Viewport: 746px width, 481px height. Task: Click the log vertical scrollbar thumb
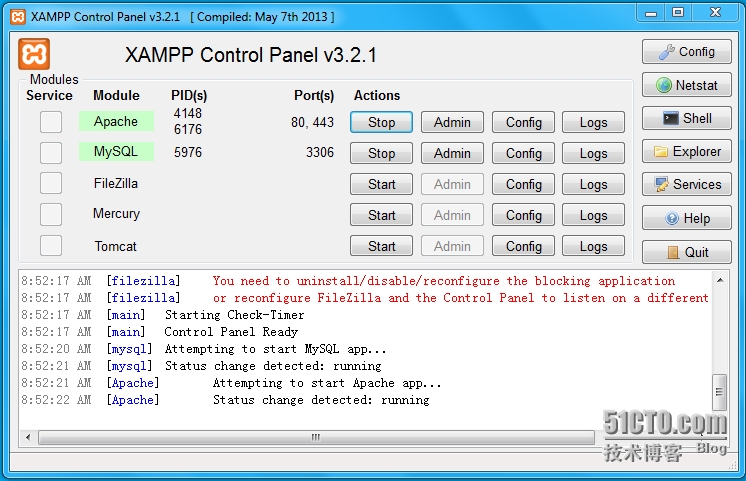(x=719, y=392)
